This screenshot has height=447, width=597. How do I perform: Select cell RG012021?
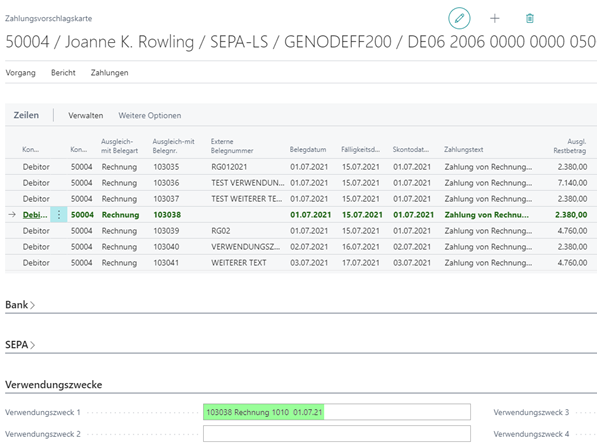click(x=229, y=167)
